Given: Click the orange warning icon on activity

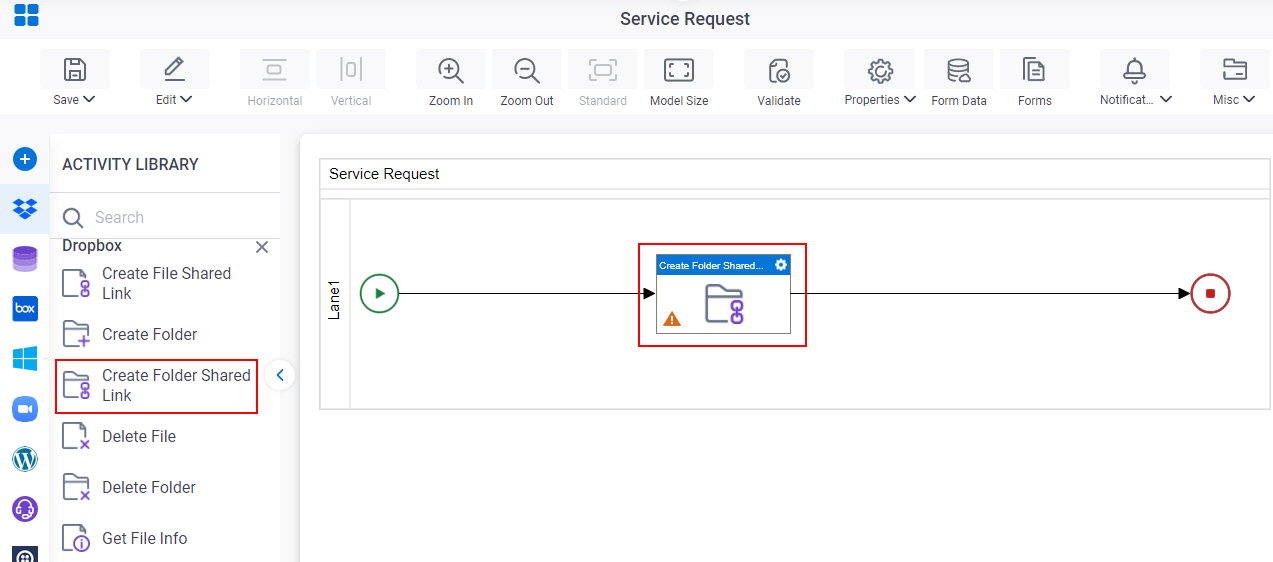Looking at the screenshot, I should (672, 319).
